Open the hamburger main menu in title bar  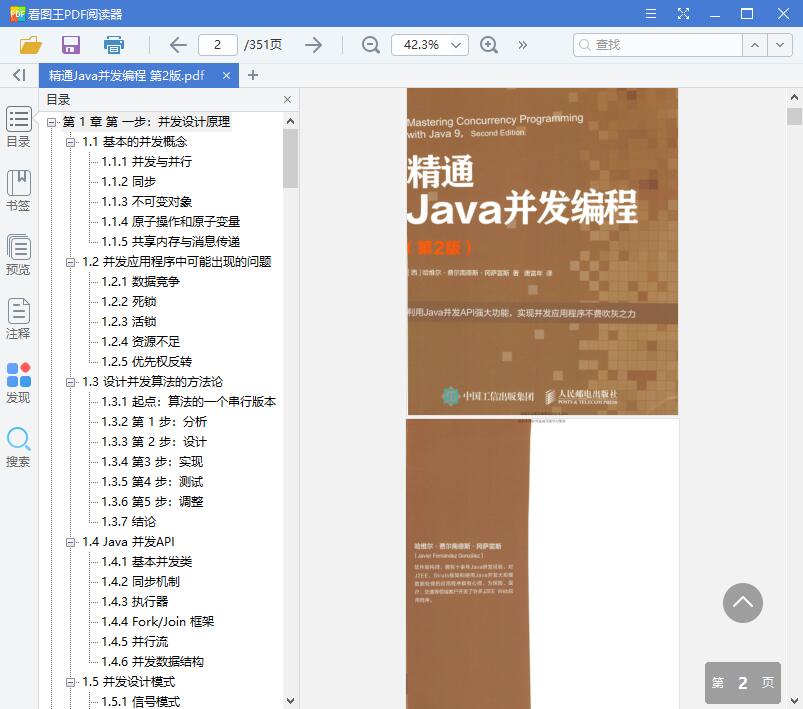651,13
